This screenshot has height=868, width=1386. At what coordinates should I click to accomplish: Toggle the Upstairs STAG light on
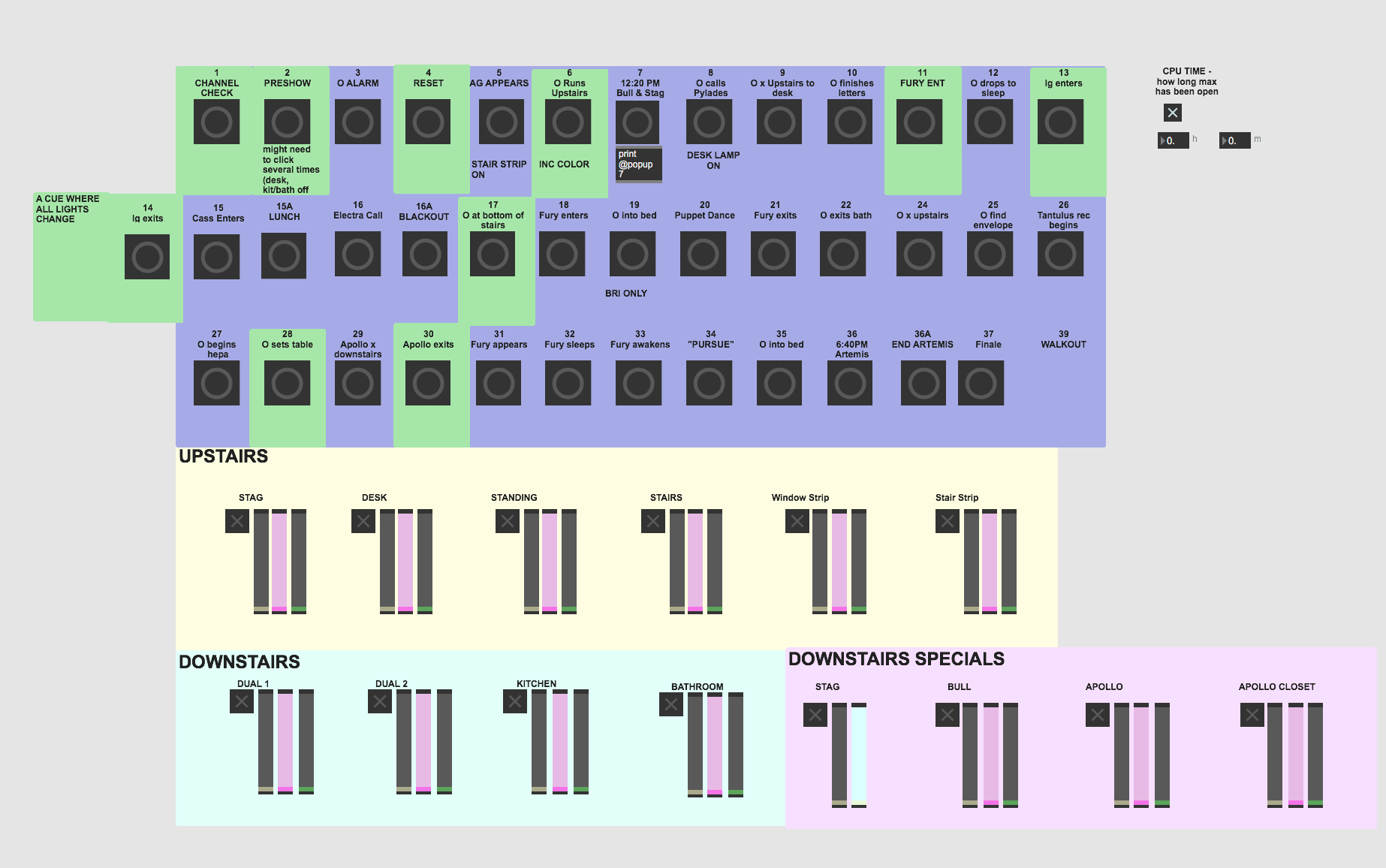coord(237,521)
